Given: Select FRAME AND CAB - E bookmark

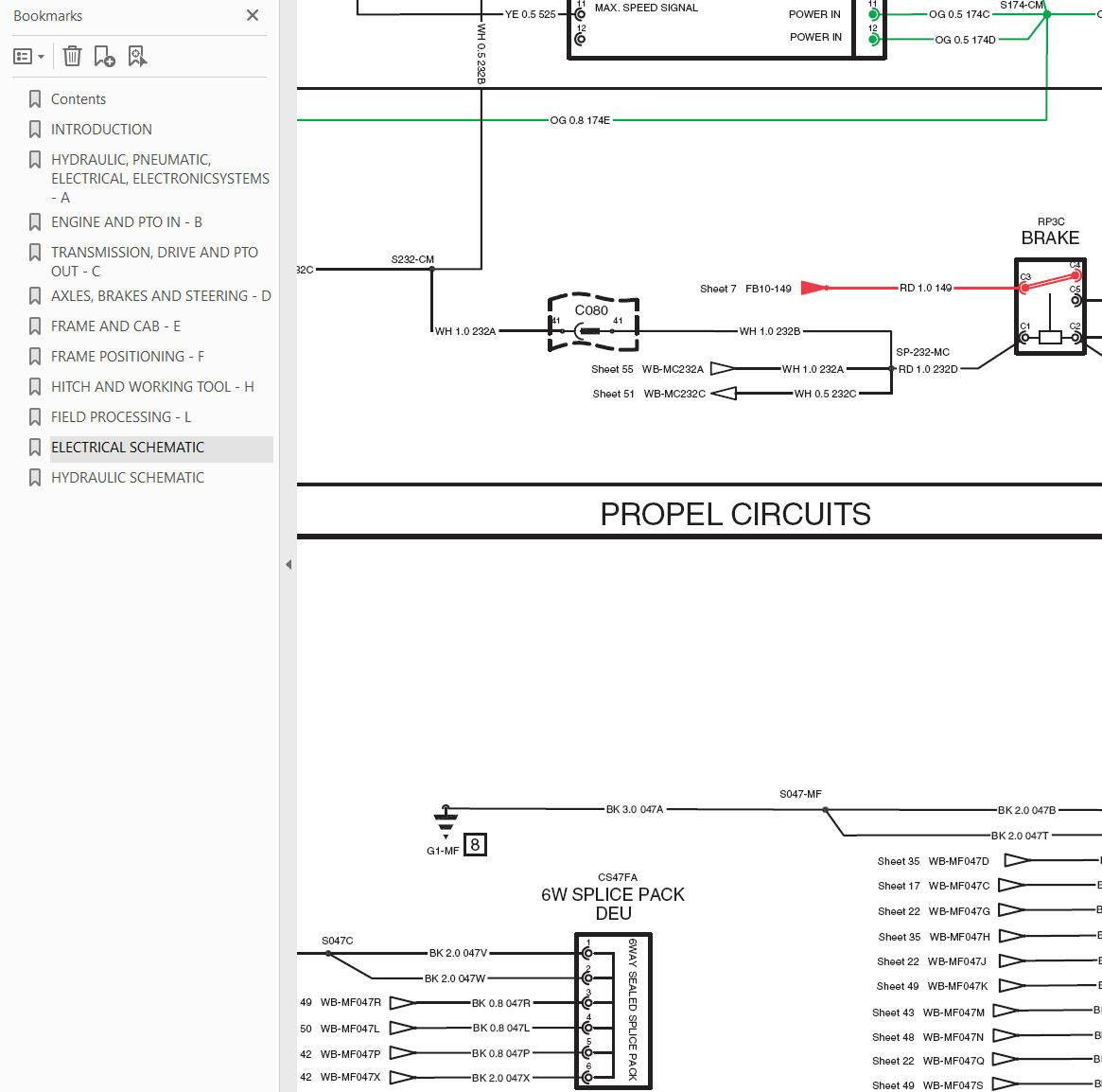Looking at the screenshot, I should 115,326.
